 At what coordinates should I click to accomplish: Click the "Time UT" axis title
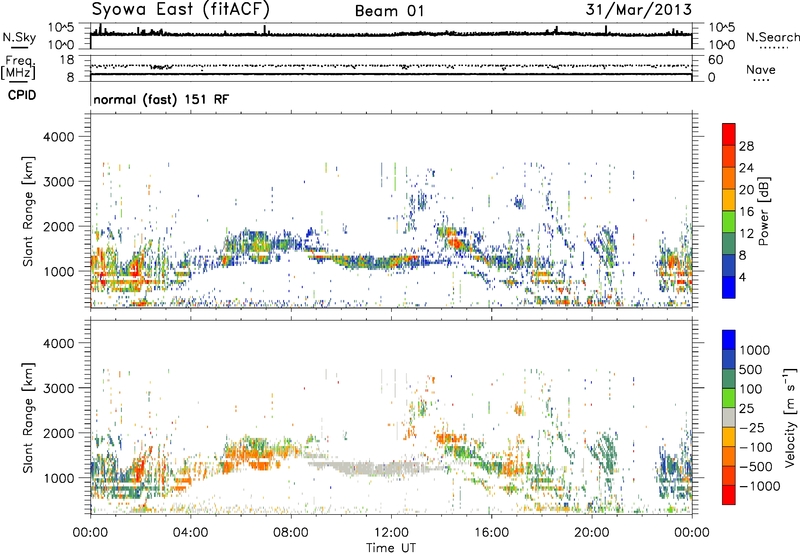pos(391,548)
